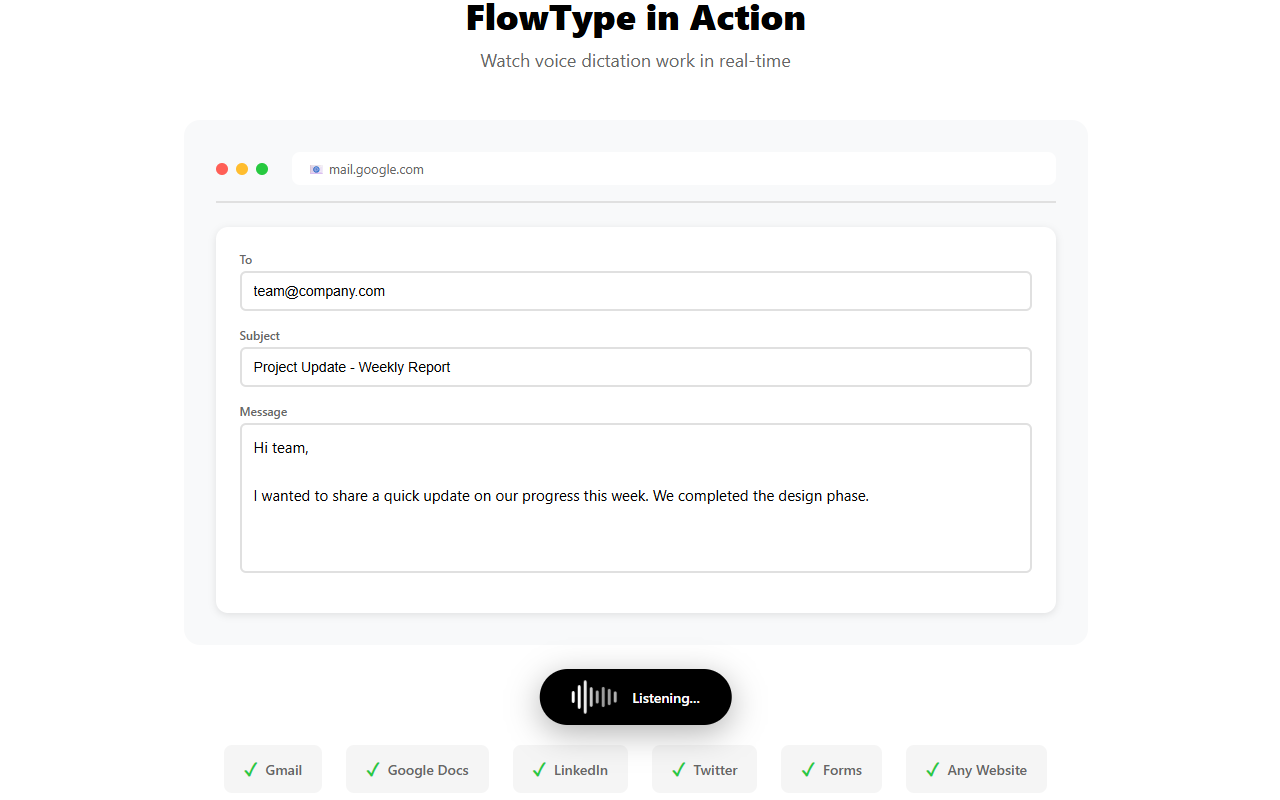Click the Twitter badge
This screenshot has width=1280, height=800.
tap(704, 769)
